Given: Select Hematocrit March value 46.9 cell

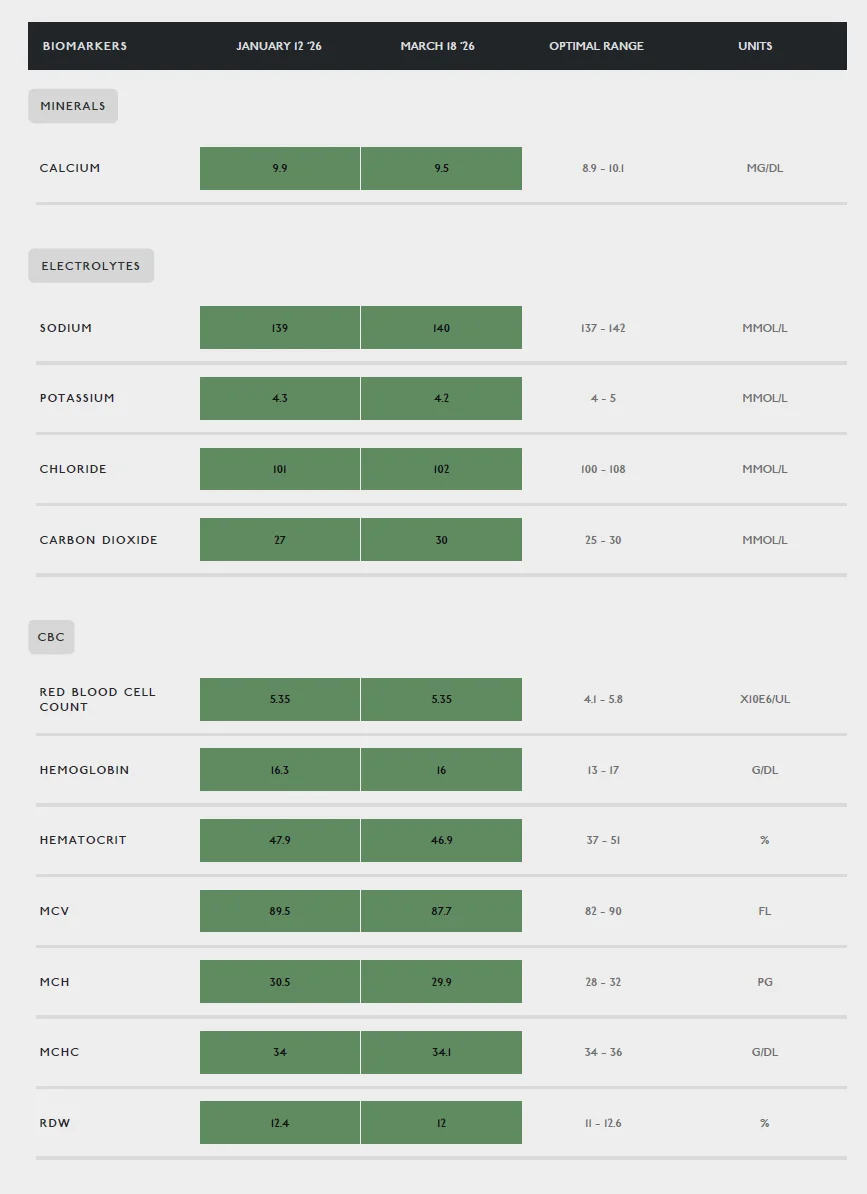Looking at the screenshot, I should click(x=441, y=841).
